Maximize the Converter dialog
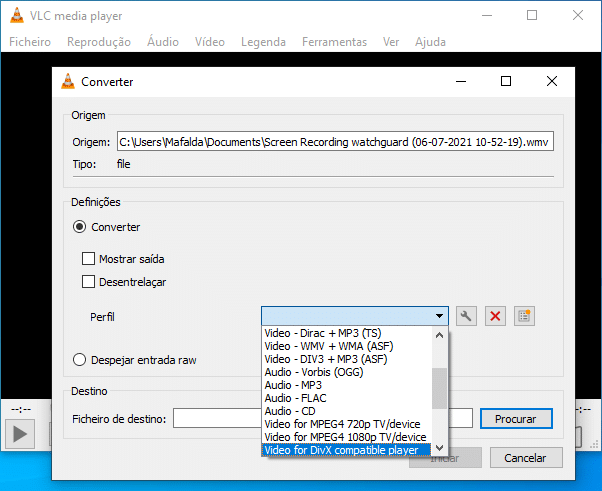Viewport: 602px width, 491px height. (x=506, y=81)
